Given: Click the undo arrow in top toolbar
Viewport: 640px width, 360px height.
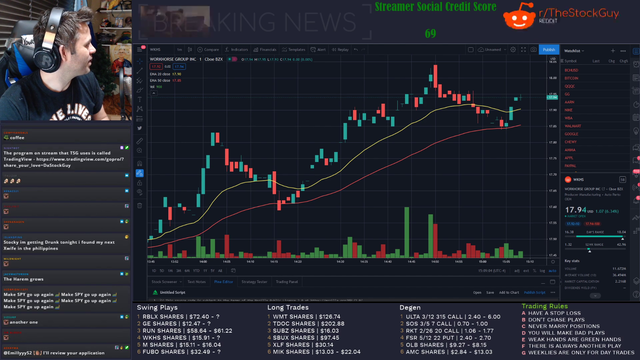Looking at the screenshot, I should (x=356, y=50).
